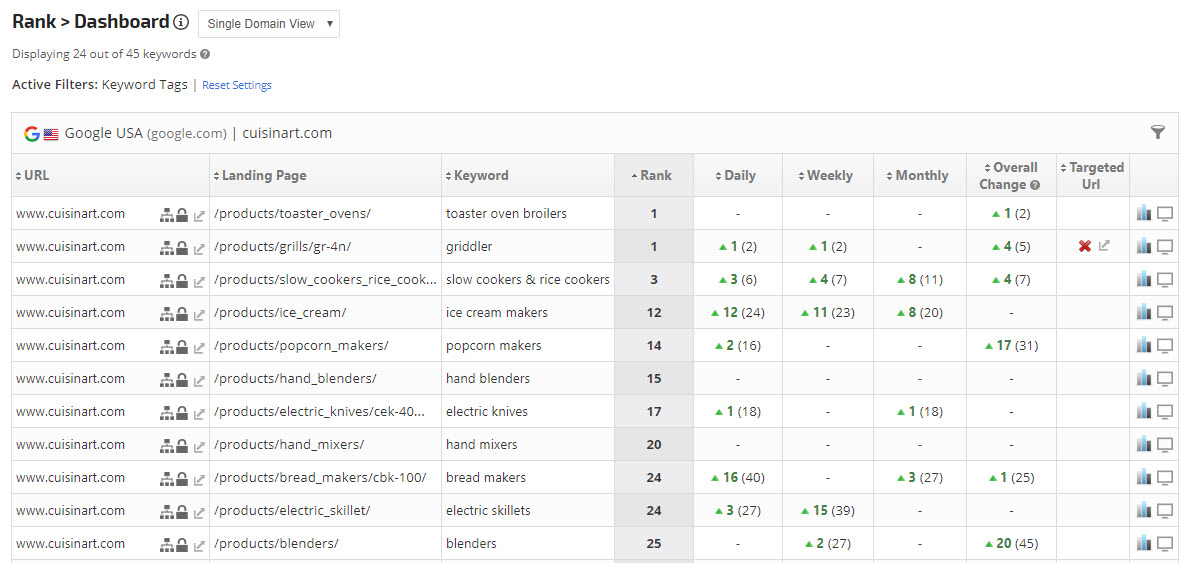The height and width of the screenshot is (563, 1189).
Task: Click the cuisinart.com domain title
Action: pyautogui.click(x=287, y=134)
